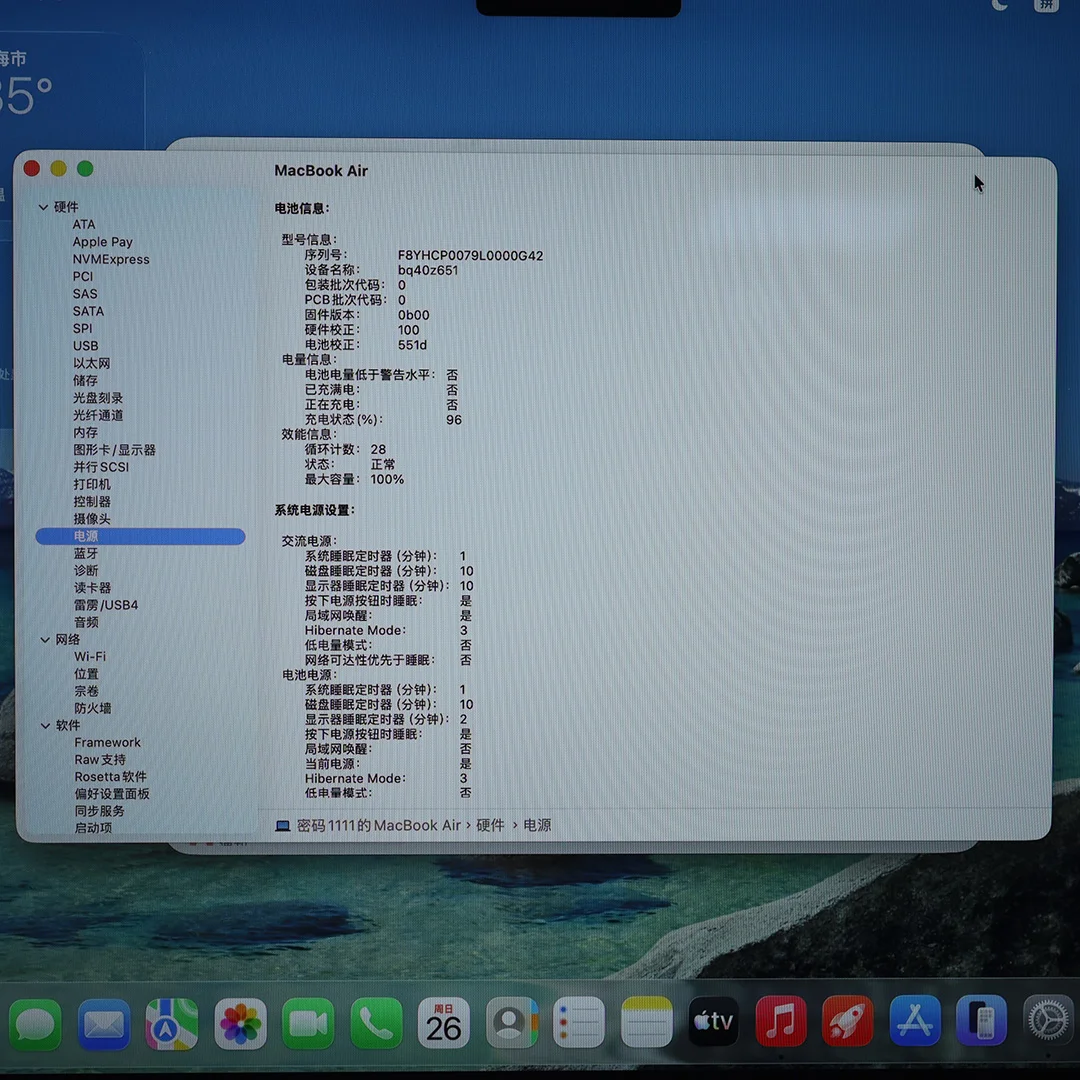Launch Apple TV from the Dock
The height and width of the screenshot is (1080, 1080).
point(713,1021)
